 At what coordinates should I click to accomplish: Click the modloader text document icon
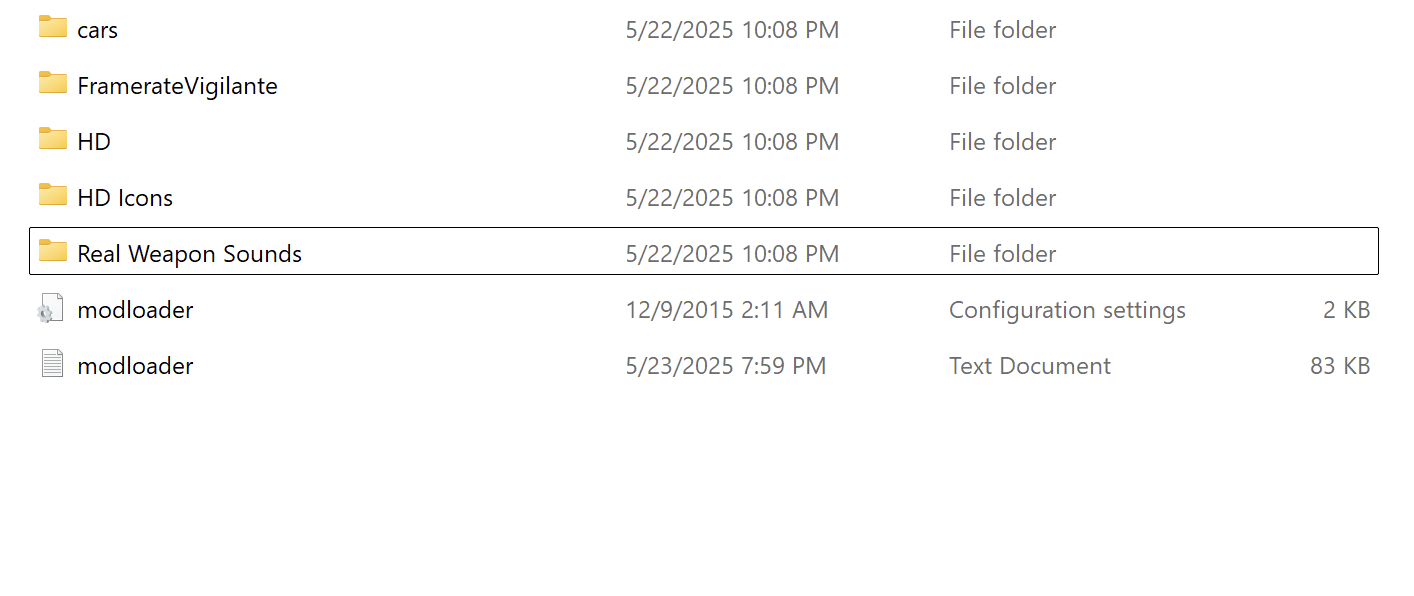(x=52, y=365)
